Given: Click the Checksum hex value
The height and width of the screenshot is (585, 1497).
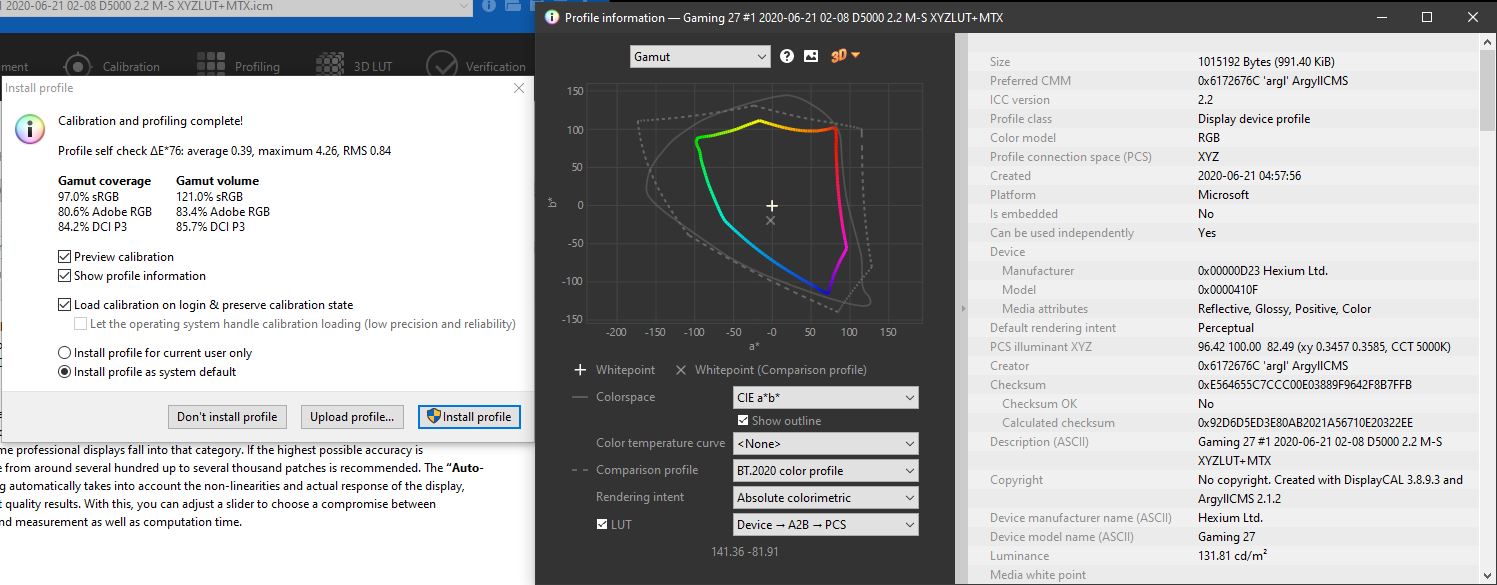Looking at the screenshot, I should [1304, 385].
